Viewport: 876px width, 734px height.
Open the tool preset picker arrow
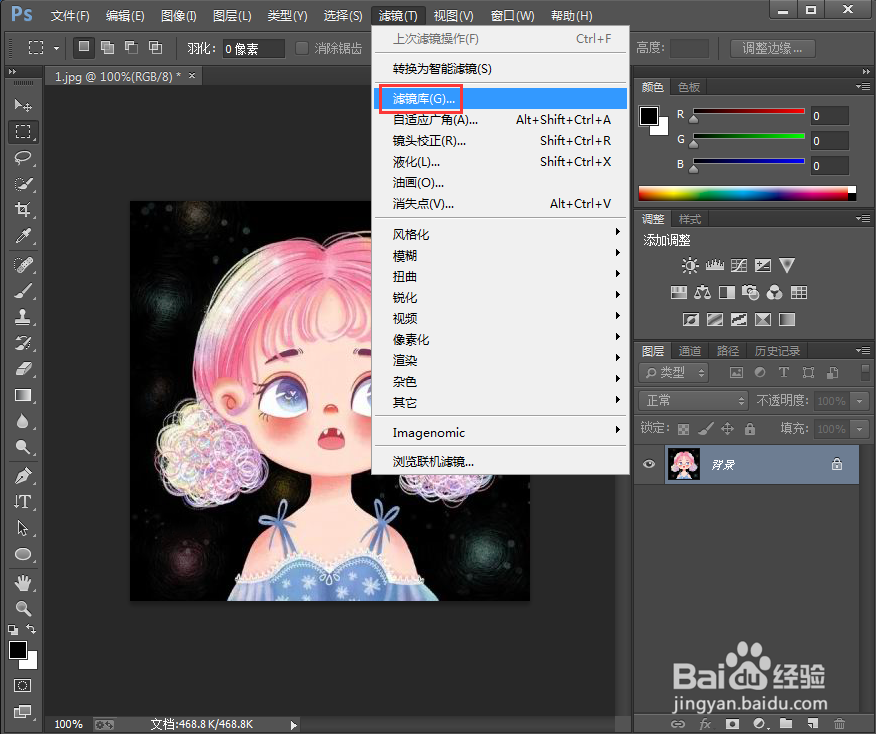click(56, 48)
